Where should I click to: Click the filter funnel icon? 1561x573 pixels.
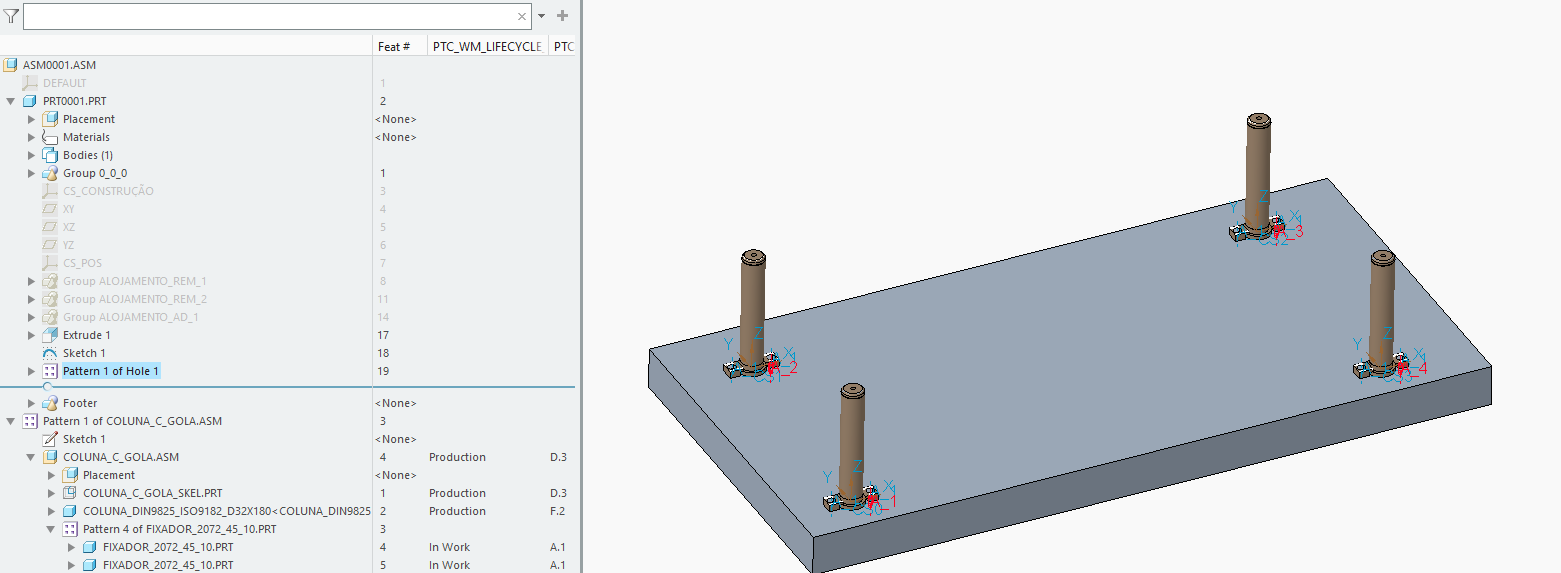pyautogui.click(x=11, y=16)
